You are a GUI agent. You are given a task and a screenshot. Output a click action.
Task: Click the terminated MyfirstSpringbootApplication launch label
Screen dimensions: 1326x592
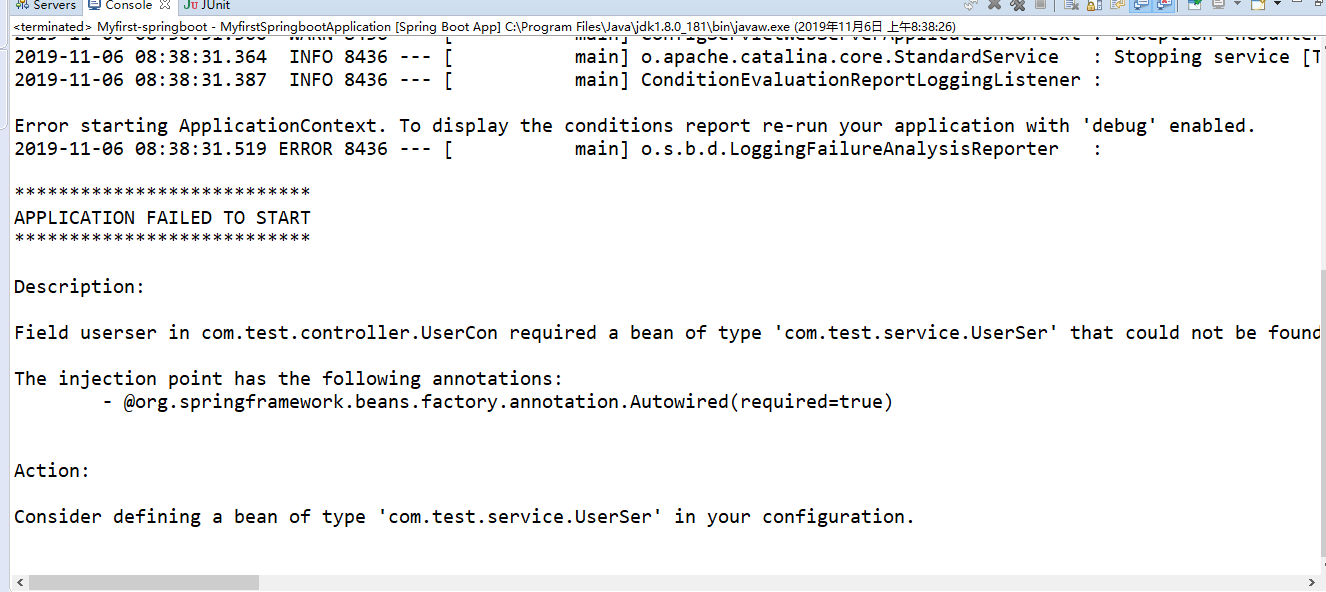tap(485, 26)
